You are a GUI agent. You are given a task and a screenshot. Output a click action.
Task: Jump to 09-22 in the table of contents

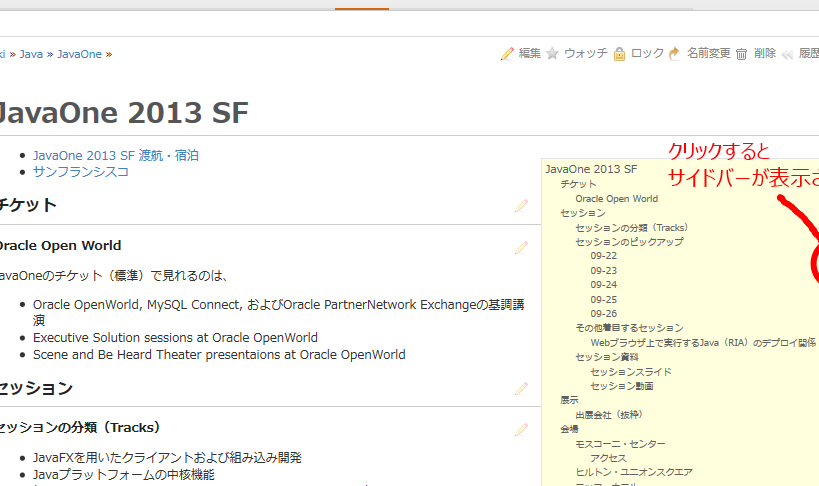(603, 256)
